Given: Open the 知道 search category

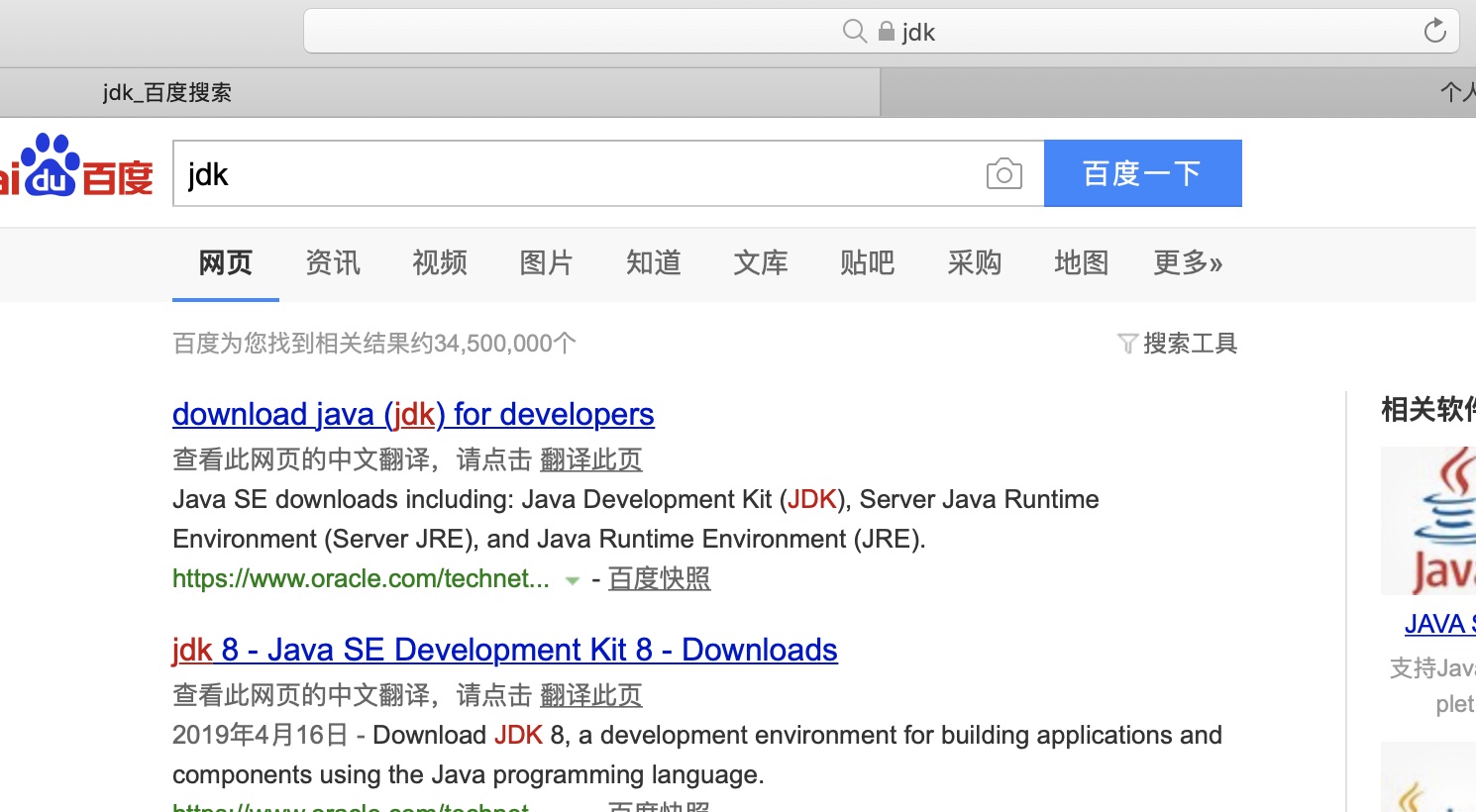Looking at the screenshot, I should tap(653, 263).
